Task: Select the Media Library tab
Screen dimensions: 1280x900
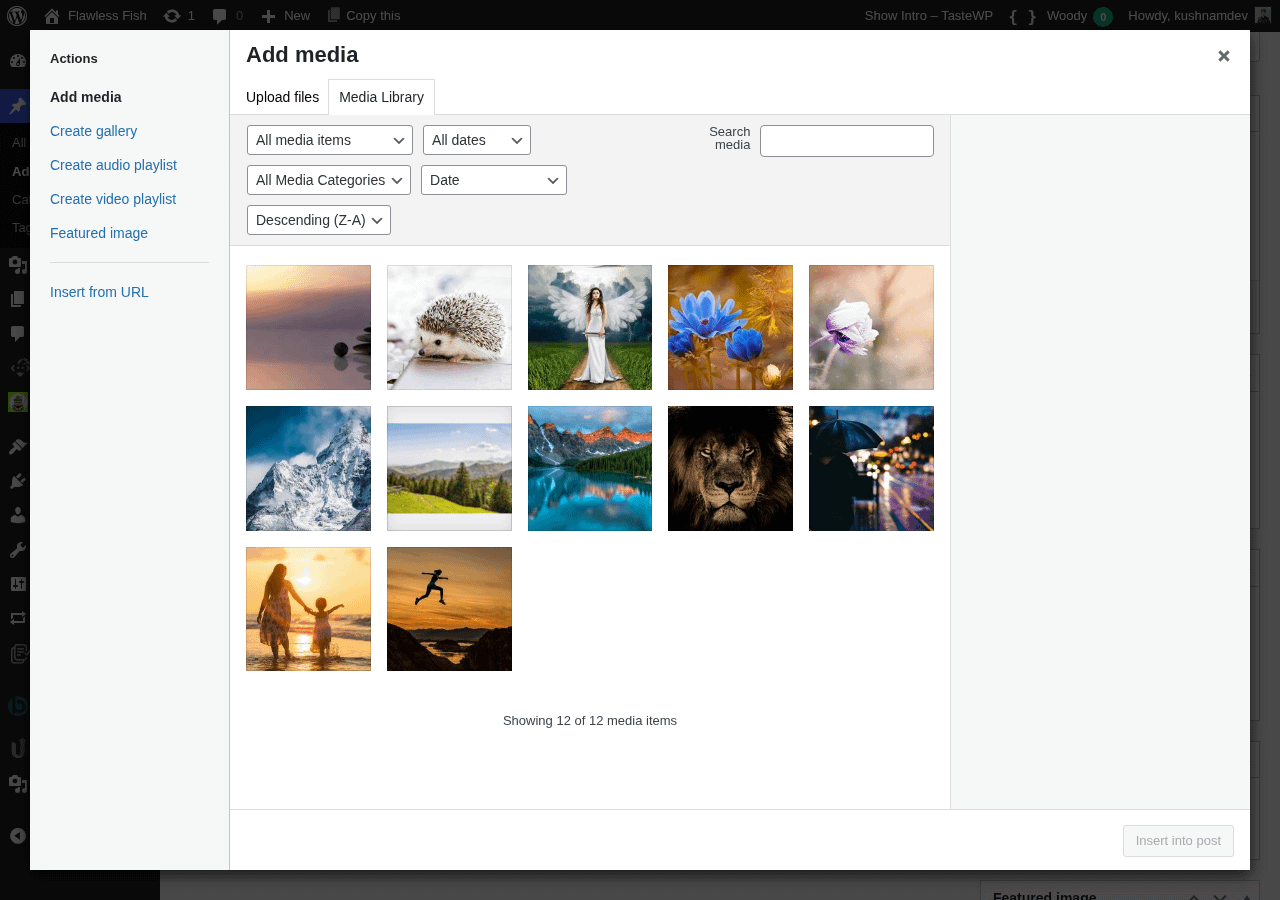Action: [381, 97]
